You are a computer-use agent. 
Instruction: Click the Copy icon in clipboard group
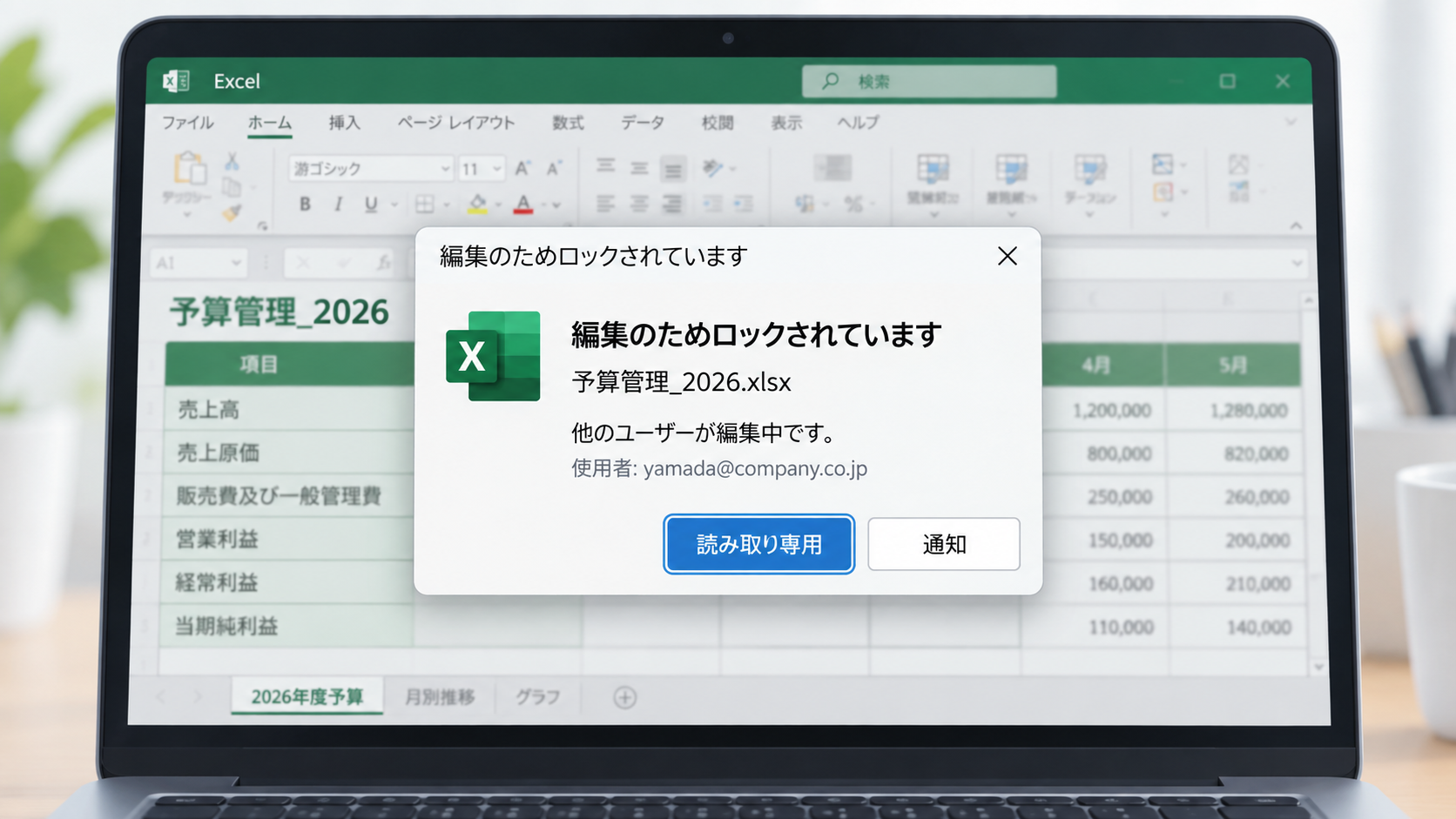tap(232, 186)
